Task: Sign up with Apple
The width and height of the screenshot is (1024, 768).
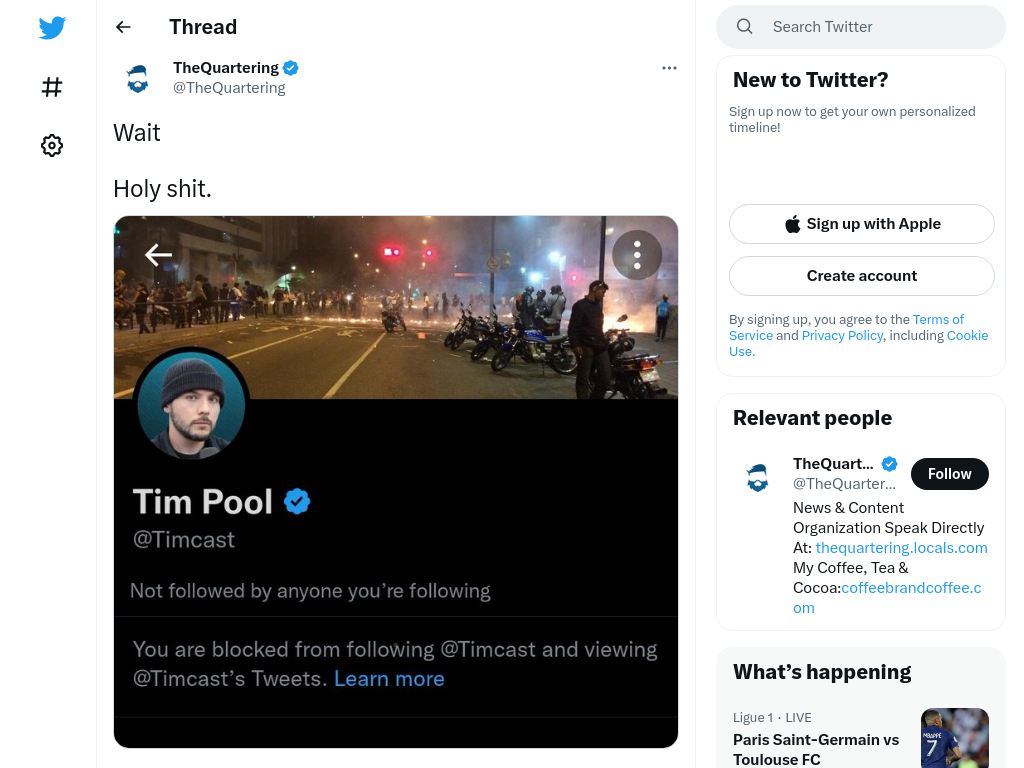Action: (x=861, y=224)
